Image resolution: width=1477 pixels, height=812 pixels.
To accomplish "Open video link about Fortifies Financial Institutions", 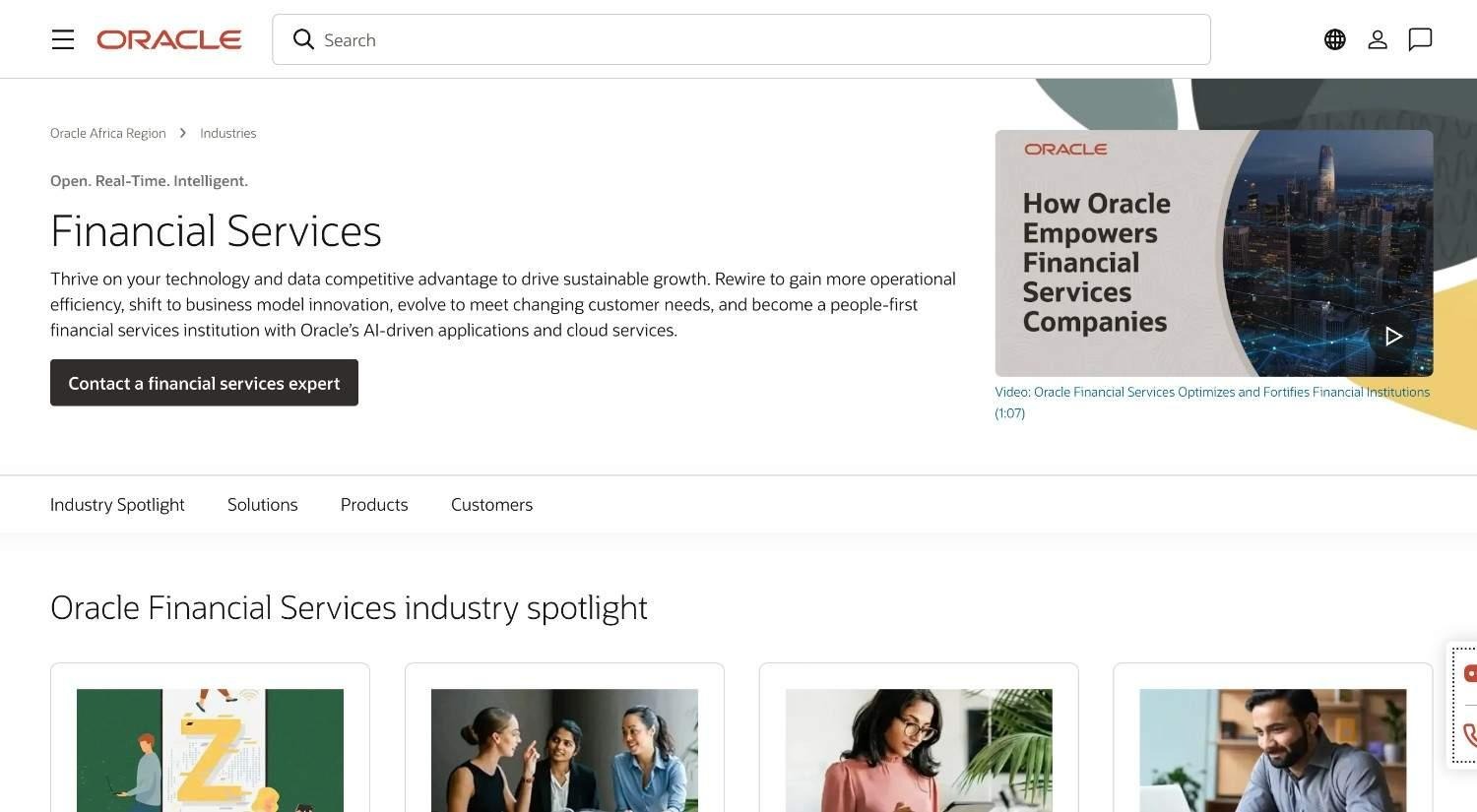I will [x=1212, y=402].
